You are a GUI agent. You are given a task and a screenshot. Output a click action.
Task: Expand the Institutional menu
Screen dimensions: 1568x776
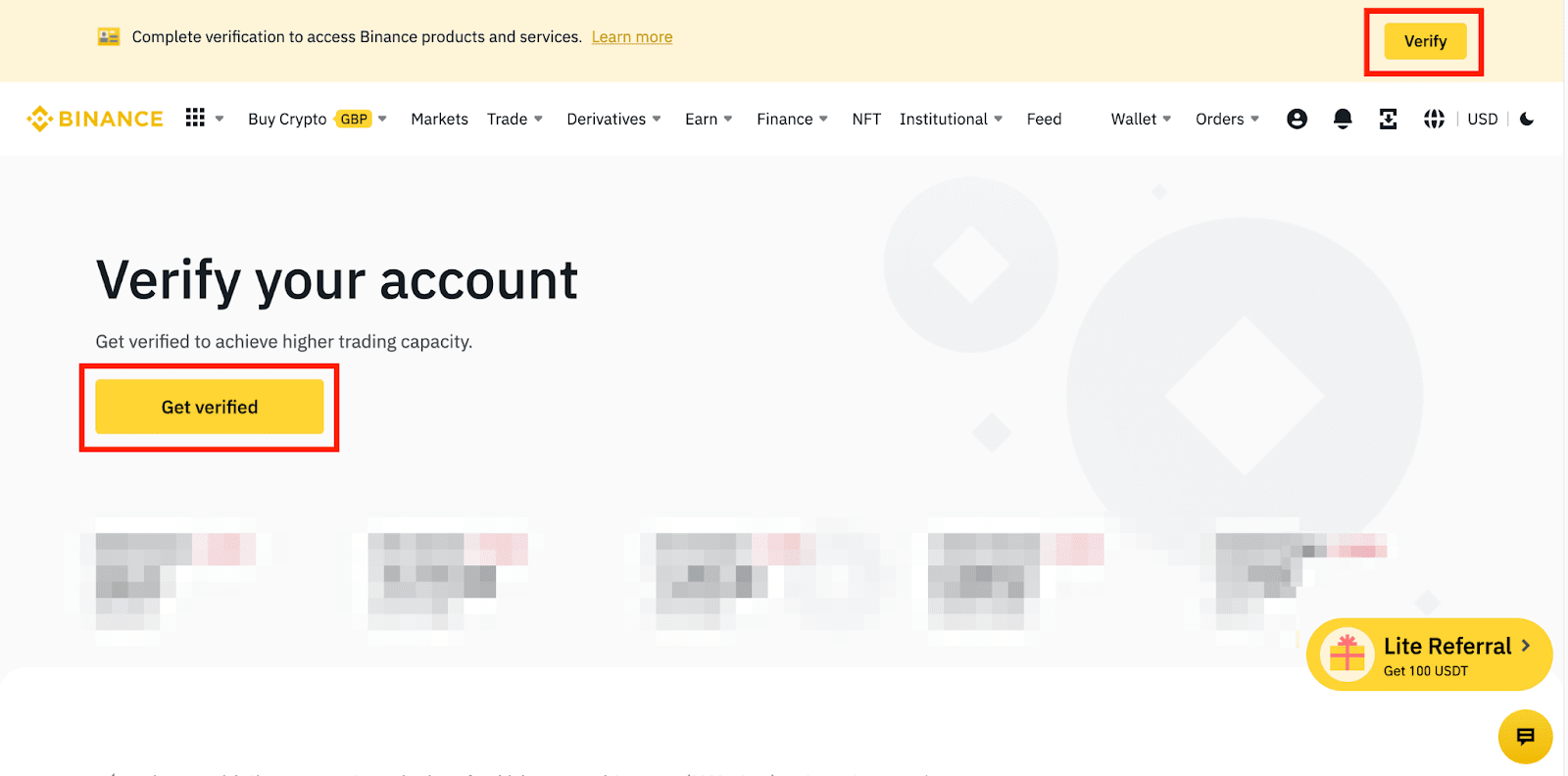coord(951,119)
